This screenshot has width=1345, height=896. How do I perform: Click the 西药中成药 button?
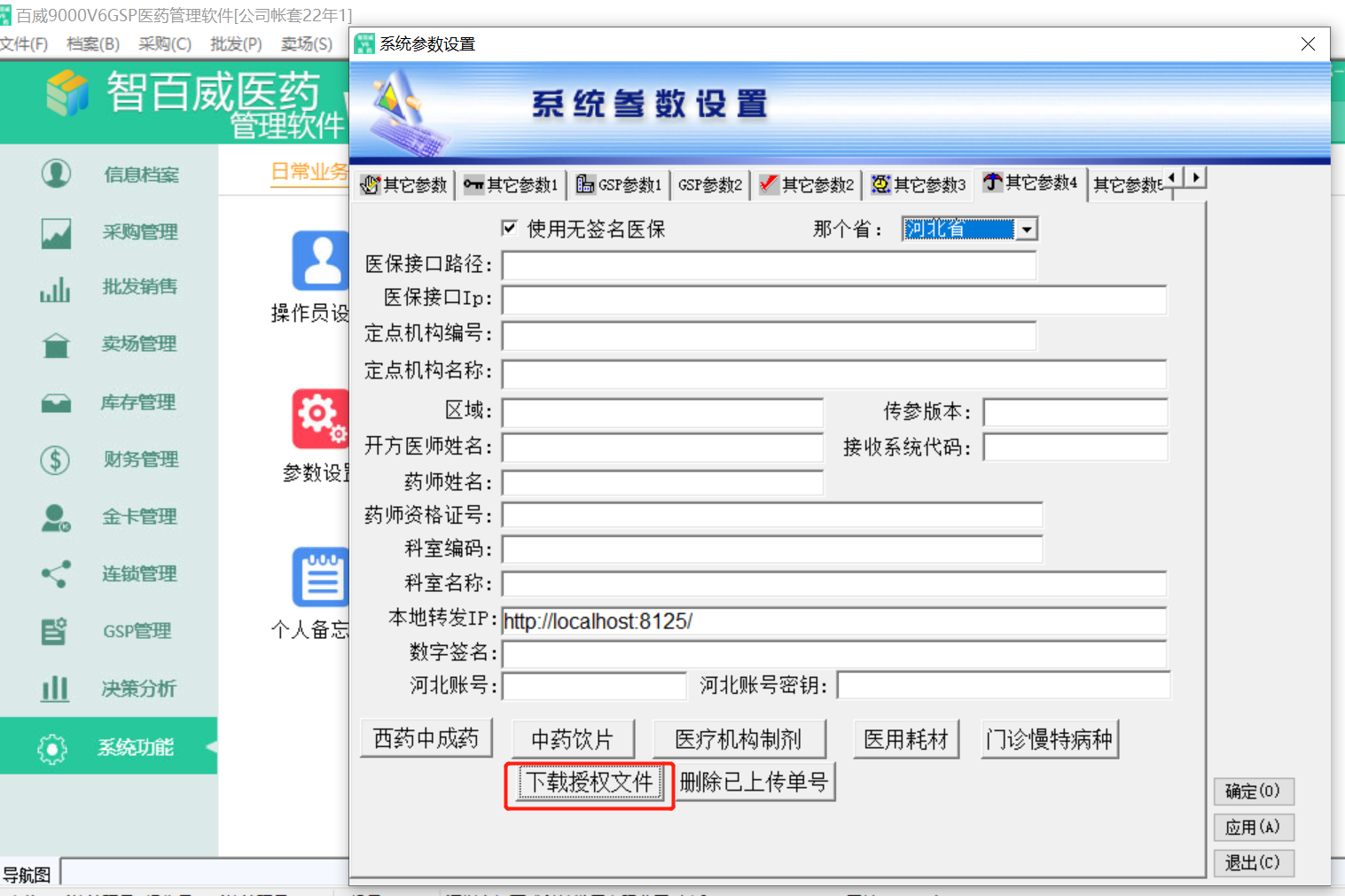[x=426, y=739]
